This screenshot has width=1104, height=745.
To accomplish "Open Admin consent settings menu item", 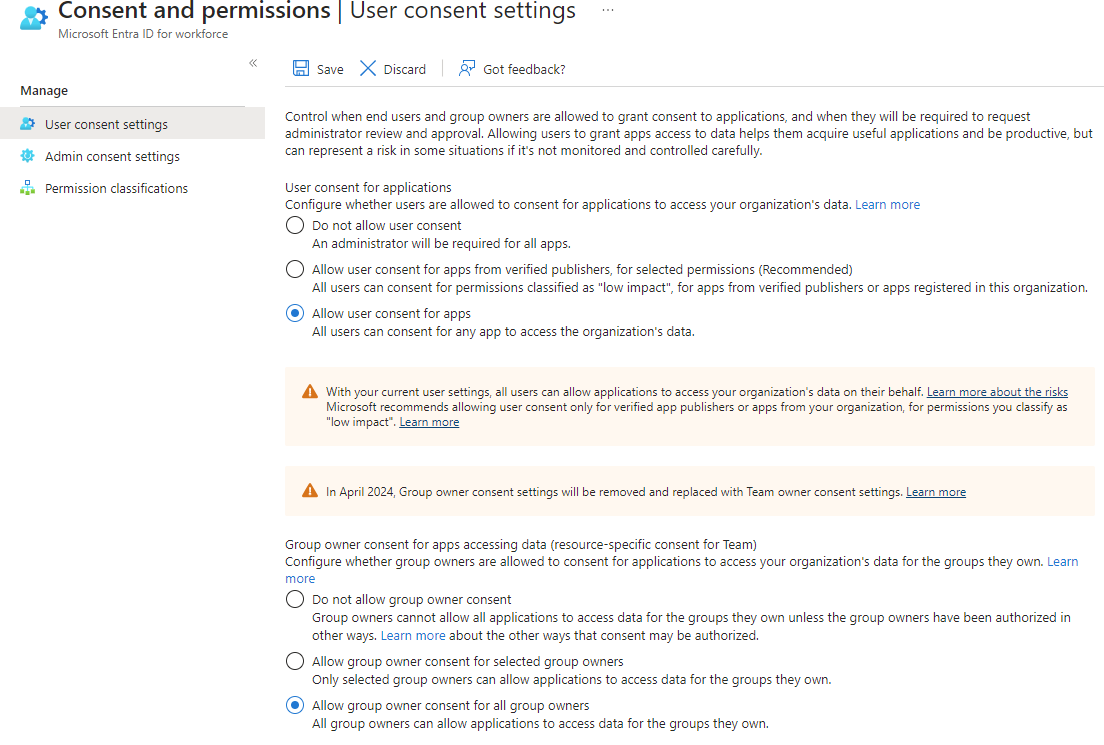I will pos(112,156).
